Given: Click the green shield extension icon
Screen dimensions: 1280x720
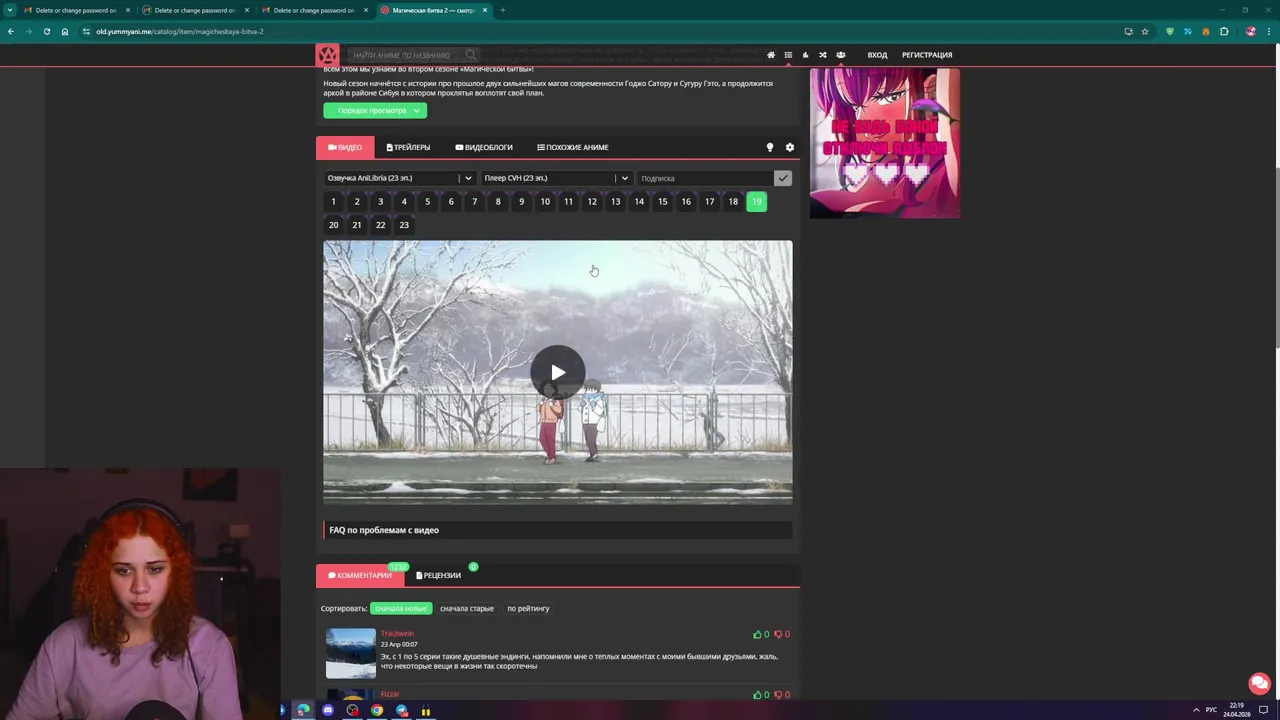Looking at the screenshot, I should (1169, 31).
